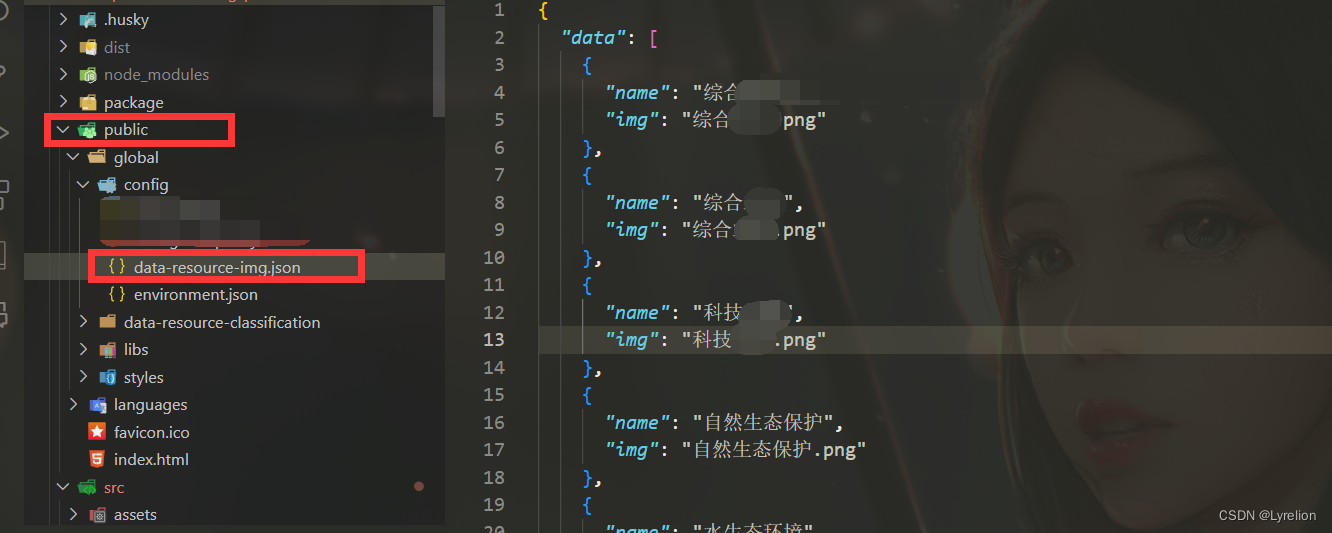This screenshot has height=533, width=1332.
Task: Expand the languages folder chevron
Action: [x=73, y=405]
